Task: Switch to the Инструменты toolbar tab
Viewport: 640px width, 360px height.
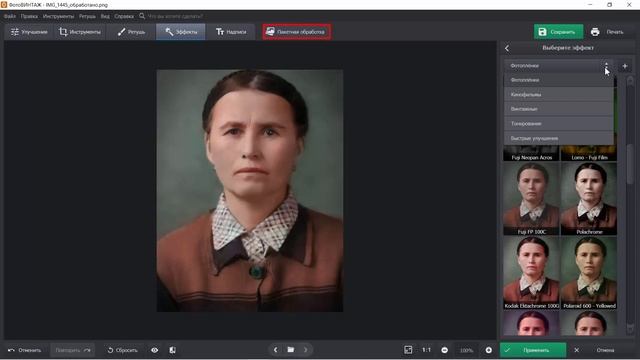Action: pos(80,32)
